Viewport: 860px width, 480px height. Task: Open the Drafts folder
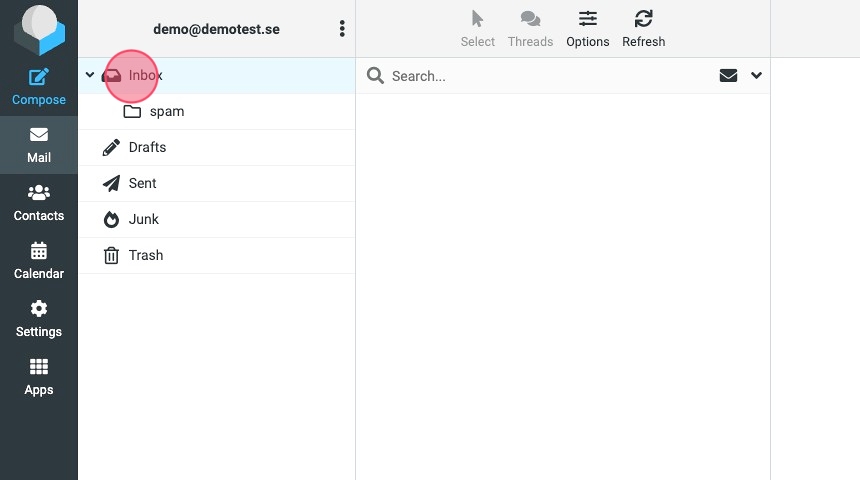tap(147, 147)
